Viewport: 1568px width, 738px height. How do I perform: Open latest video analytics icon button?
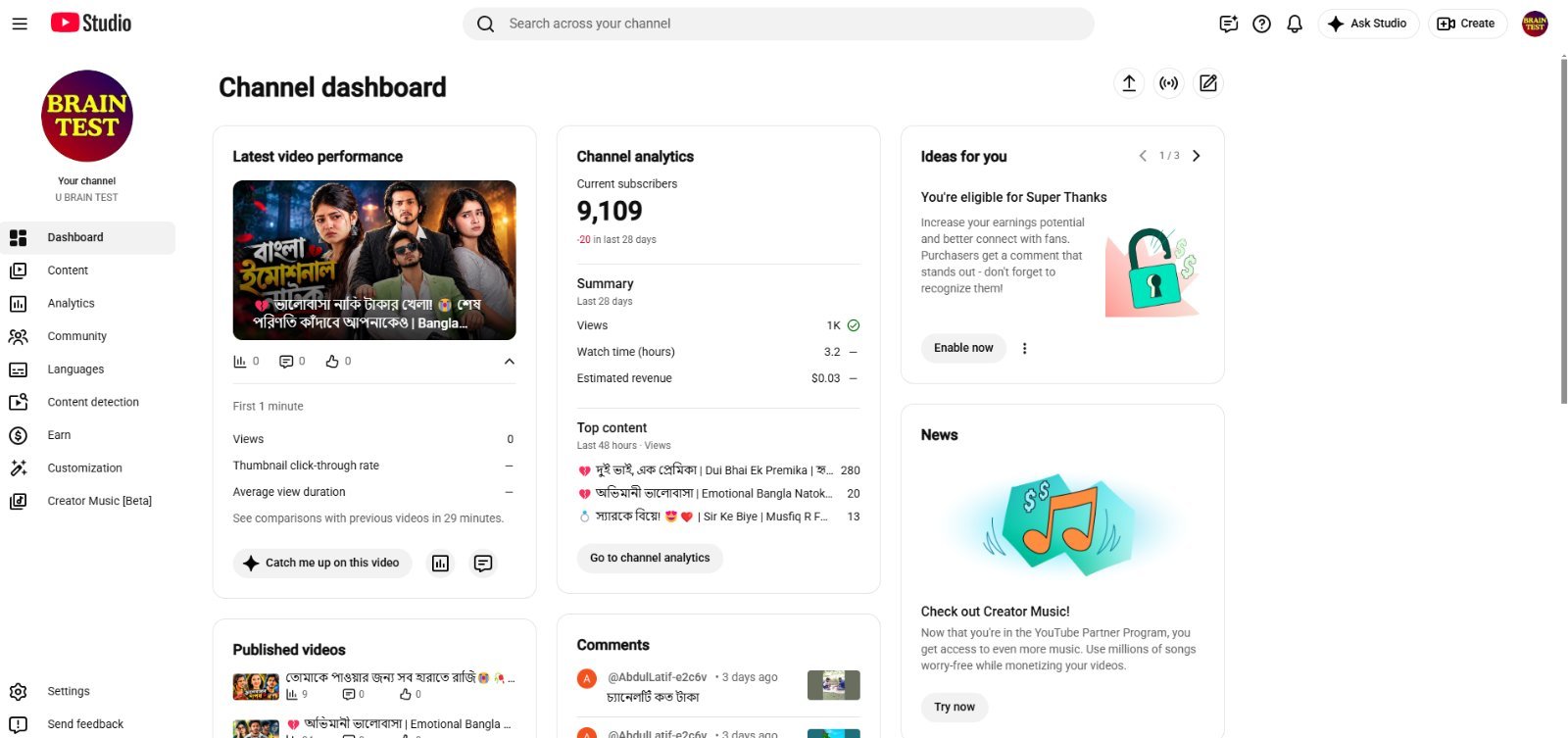point(441,564)
